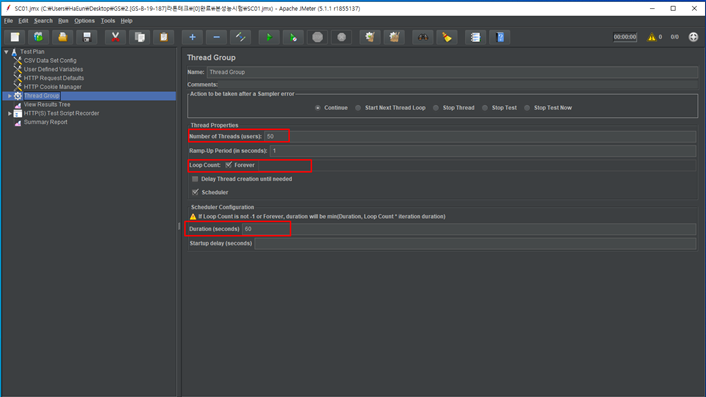706x397 pixels.
Task: Click the Summary Report node icon
Action: coord(18,122)
